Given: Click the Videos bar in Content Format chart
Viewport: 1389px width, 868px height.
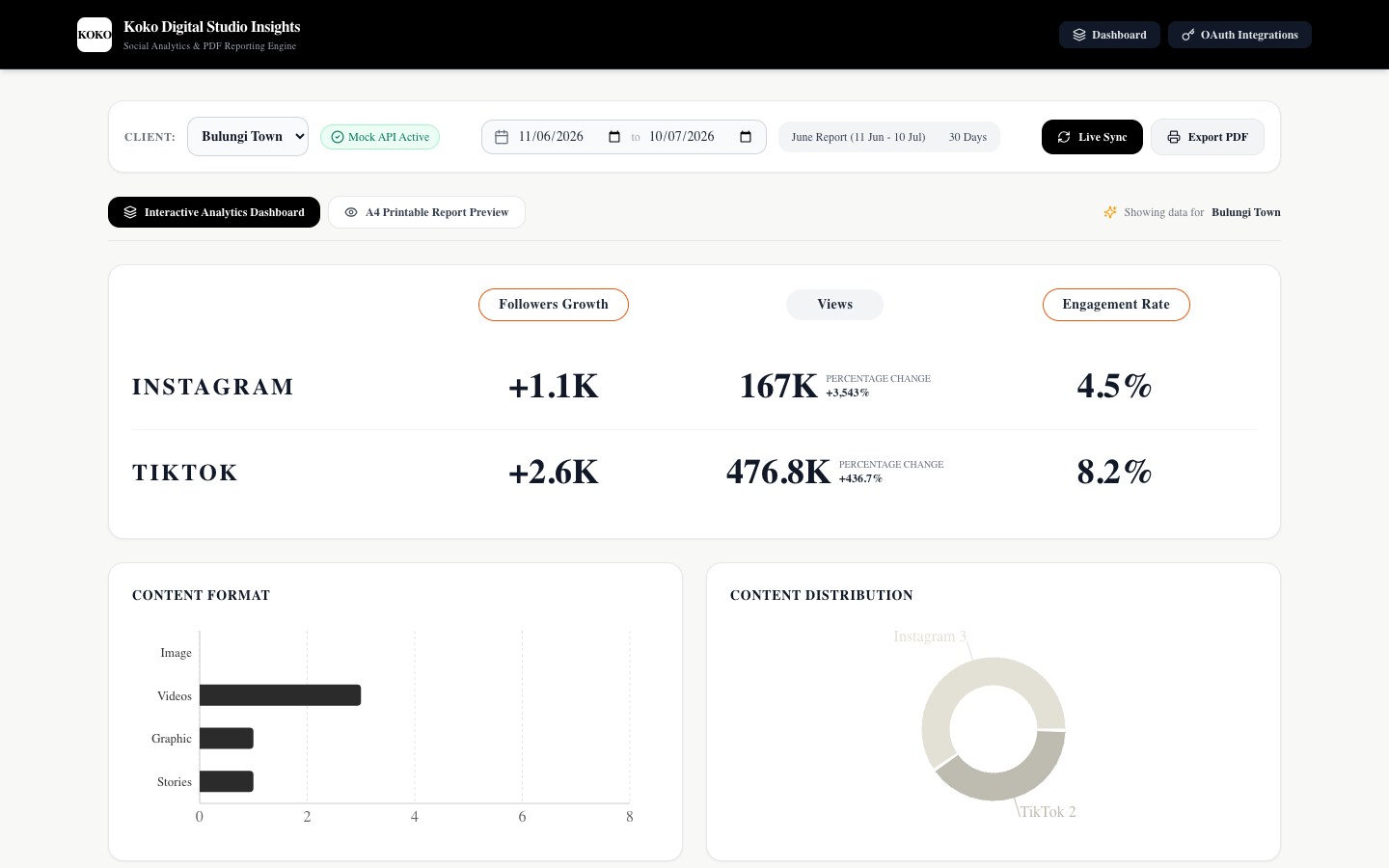Looking at the screenshot, I should [x=280, y=695].
